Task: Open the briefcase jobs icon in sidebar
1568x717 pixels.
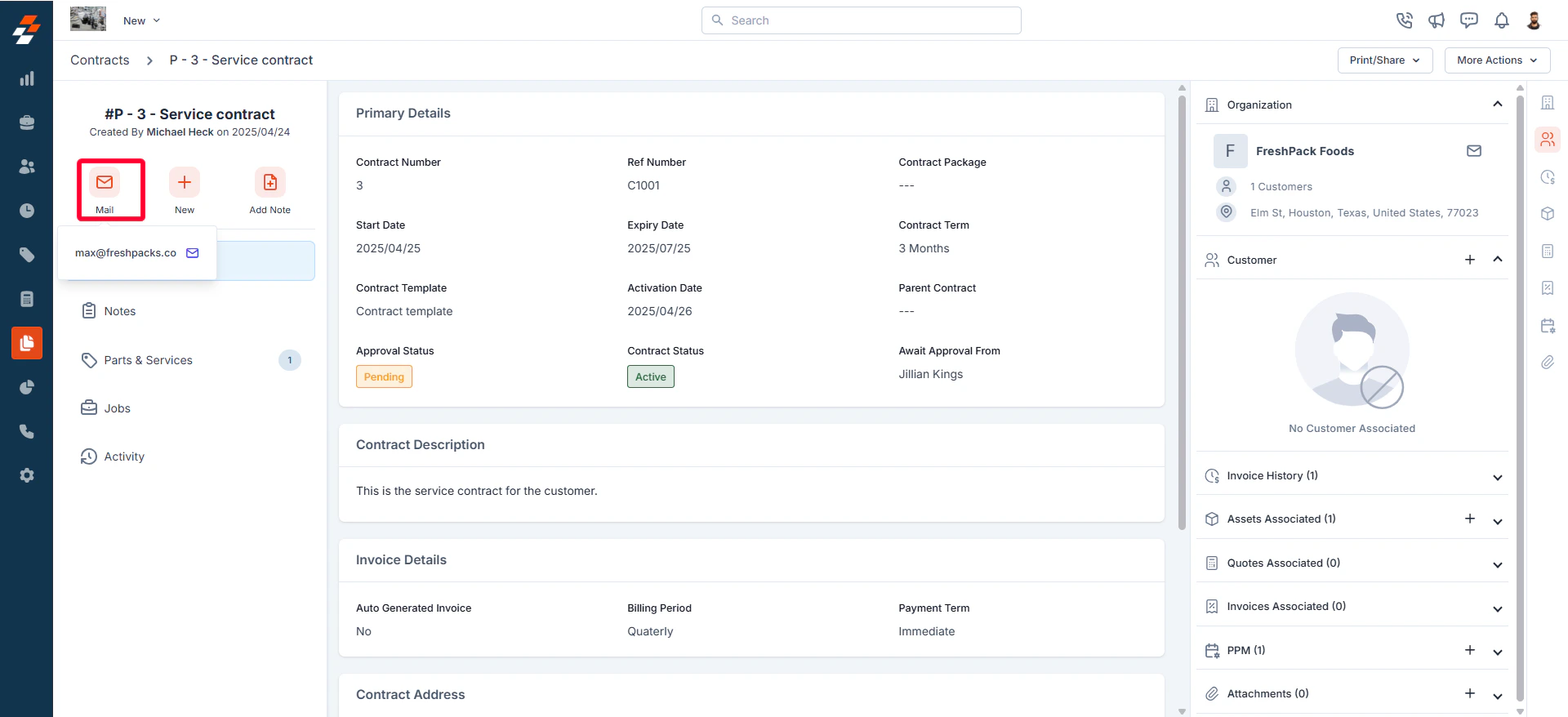Action: pos(27,122)
